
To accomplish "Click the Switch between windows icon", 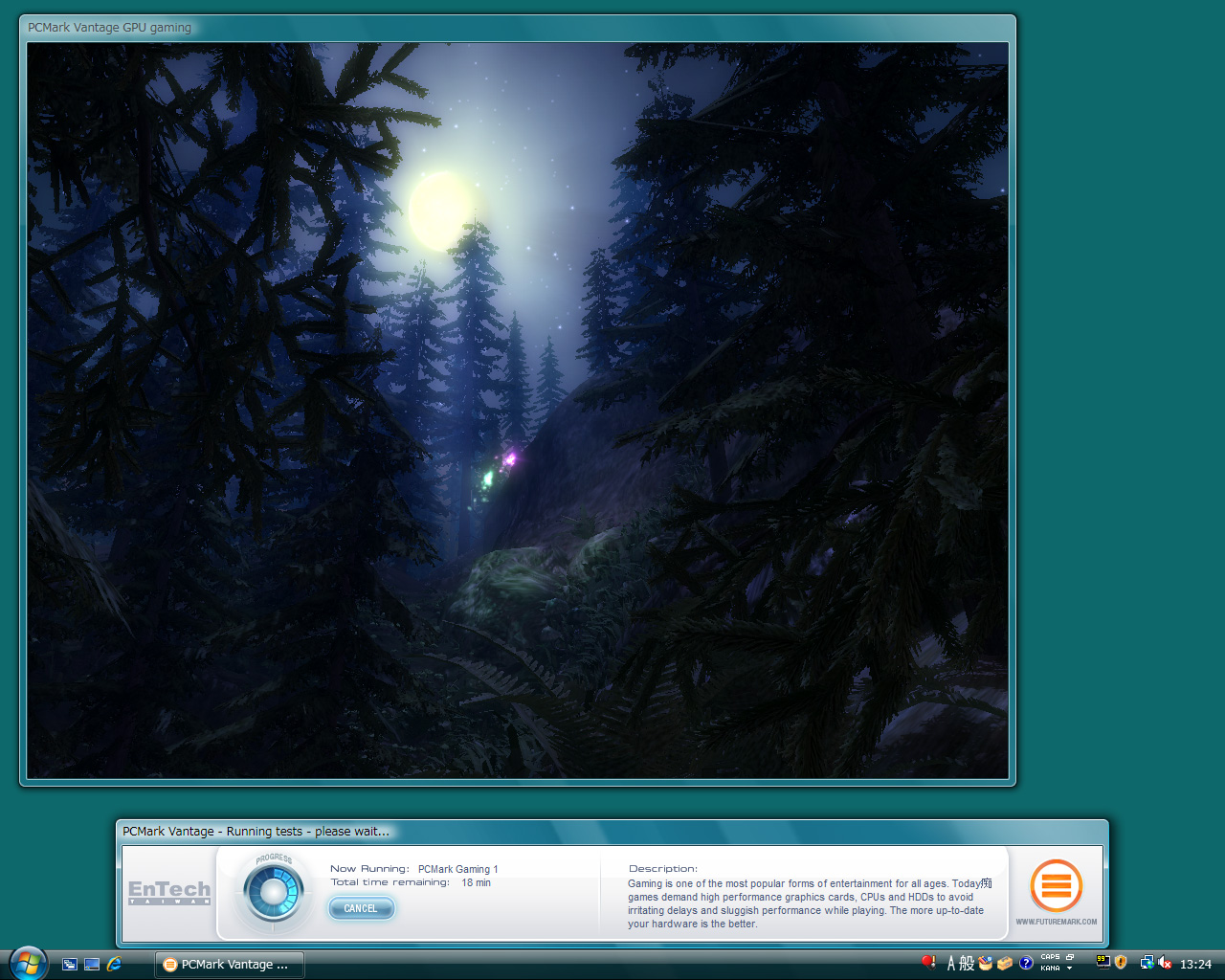I will coord(70,965).
